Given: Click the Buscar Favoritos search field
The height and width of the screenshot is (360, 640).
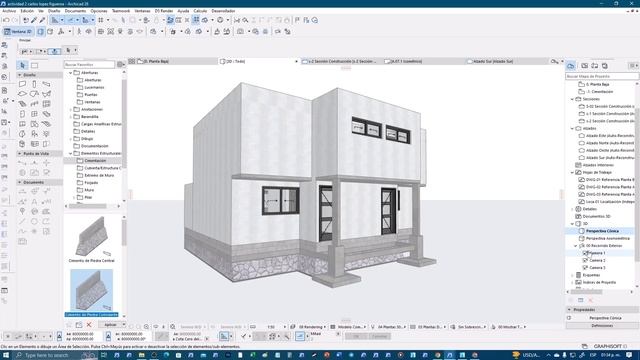Looking at the screenshot, I should click(x=89, y=64).
